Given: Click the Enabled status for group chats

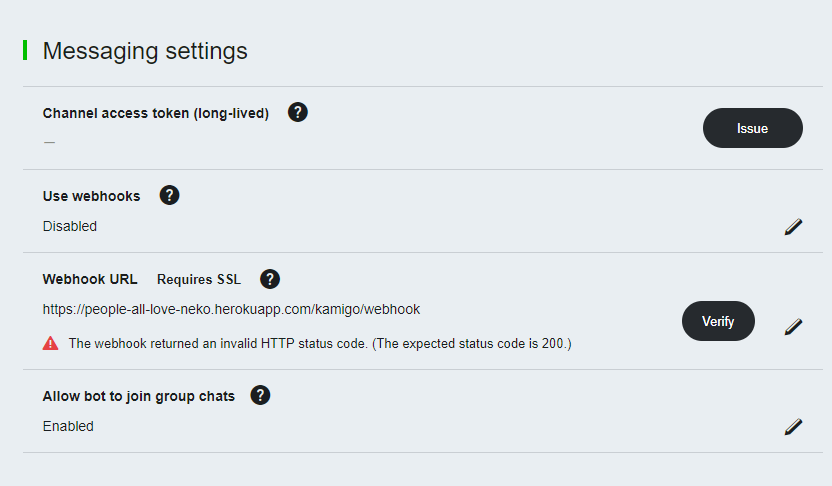Looking at the screenshot, I should (68, 426).
